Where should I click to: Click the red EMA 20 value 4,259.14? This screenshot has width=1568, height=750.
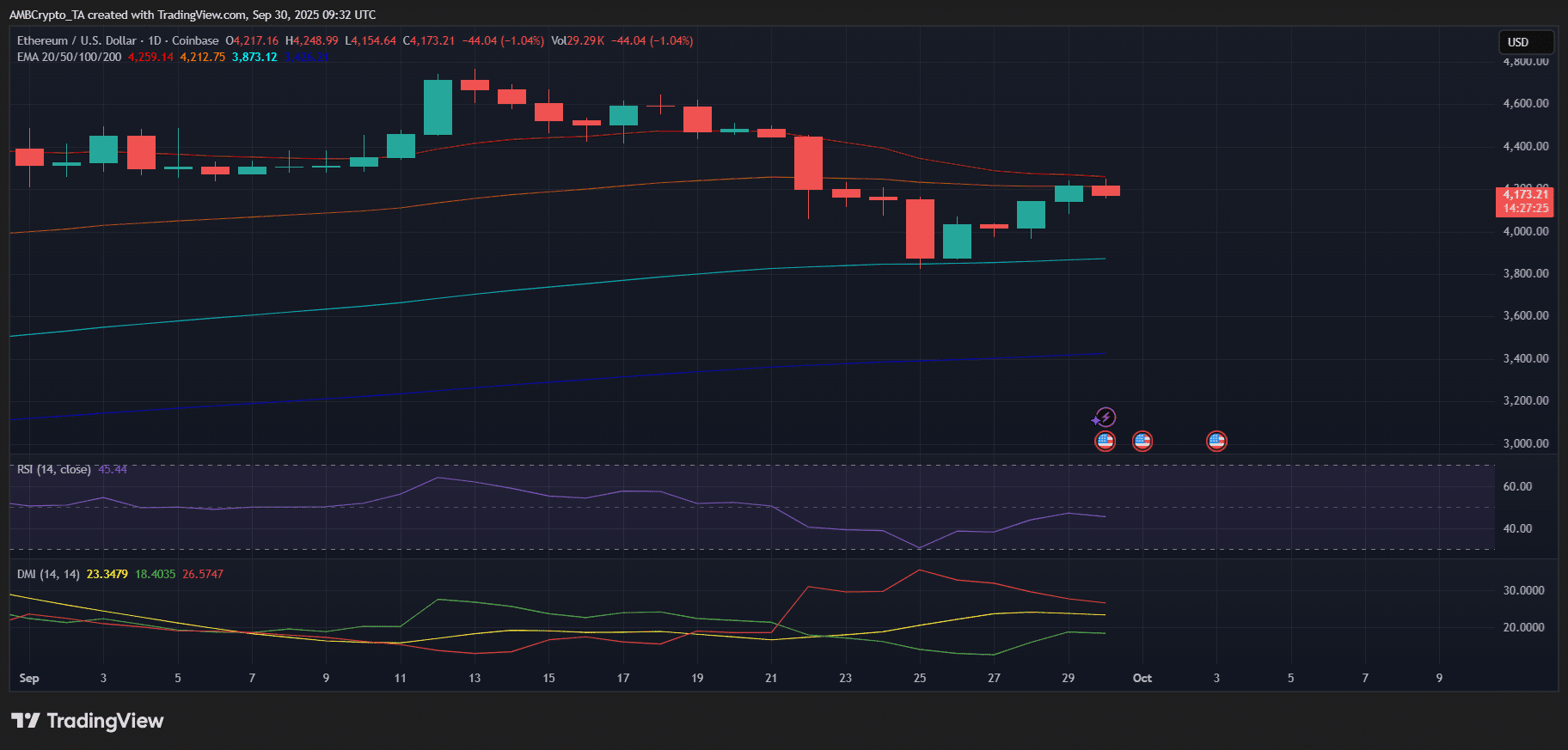tap(150, 57)
